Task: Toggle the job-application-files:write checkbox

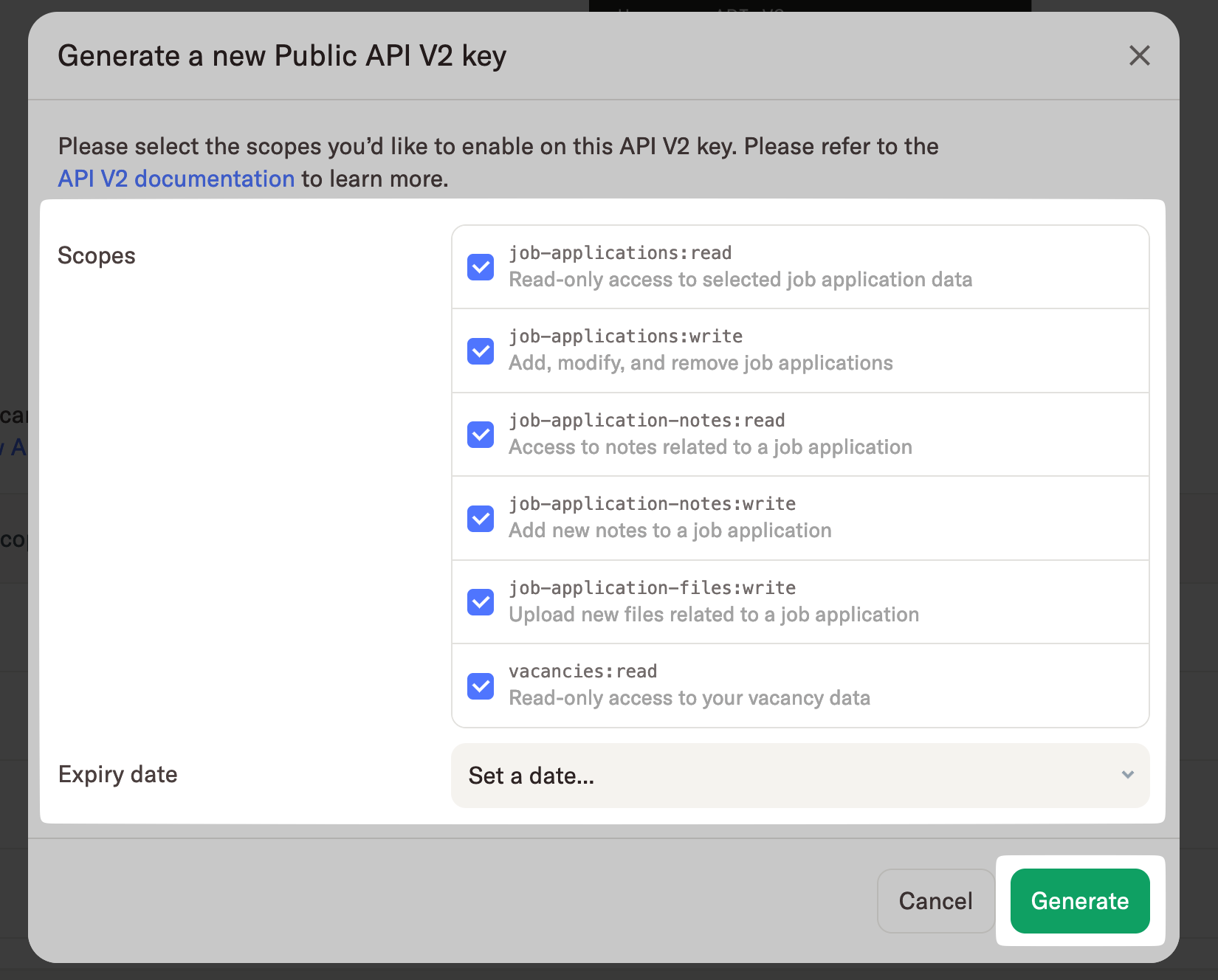Action: [x=481, y=602]
